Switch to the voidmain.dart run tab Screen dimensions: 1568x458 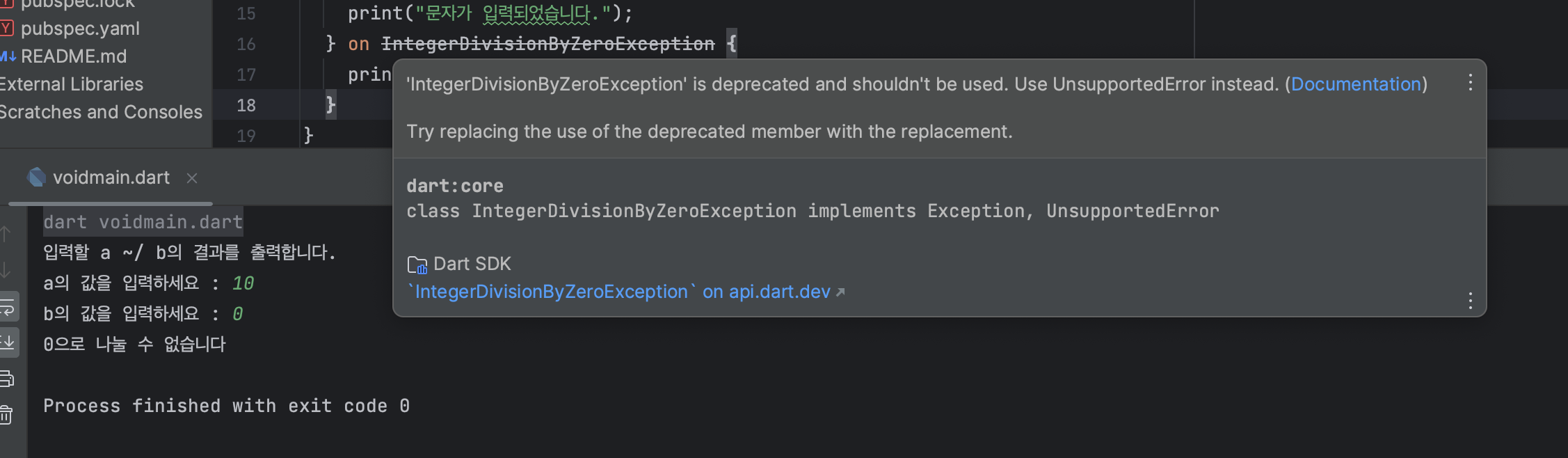pyautogui.click(x=112, y=177)
